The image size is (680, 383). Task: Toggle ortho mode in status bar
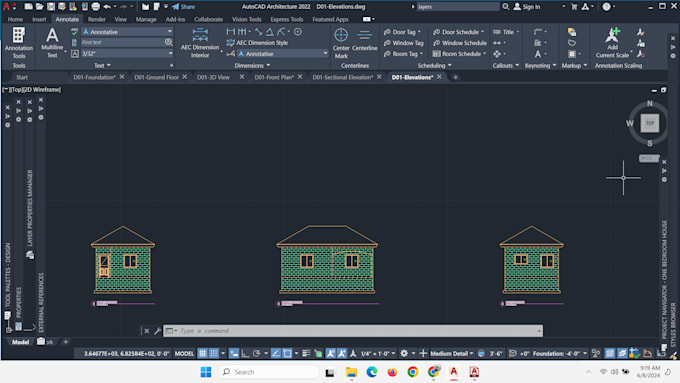[x=245, y=354]
